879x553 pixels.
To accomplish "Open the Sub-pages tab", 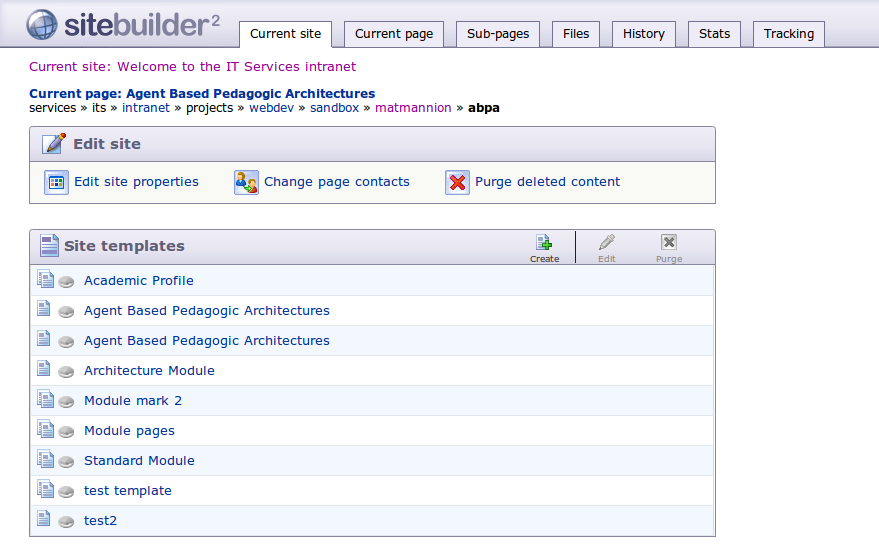I will (x=498, y=34).
